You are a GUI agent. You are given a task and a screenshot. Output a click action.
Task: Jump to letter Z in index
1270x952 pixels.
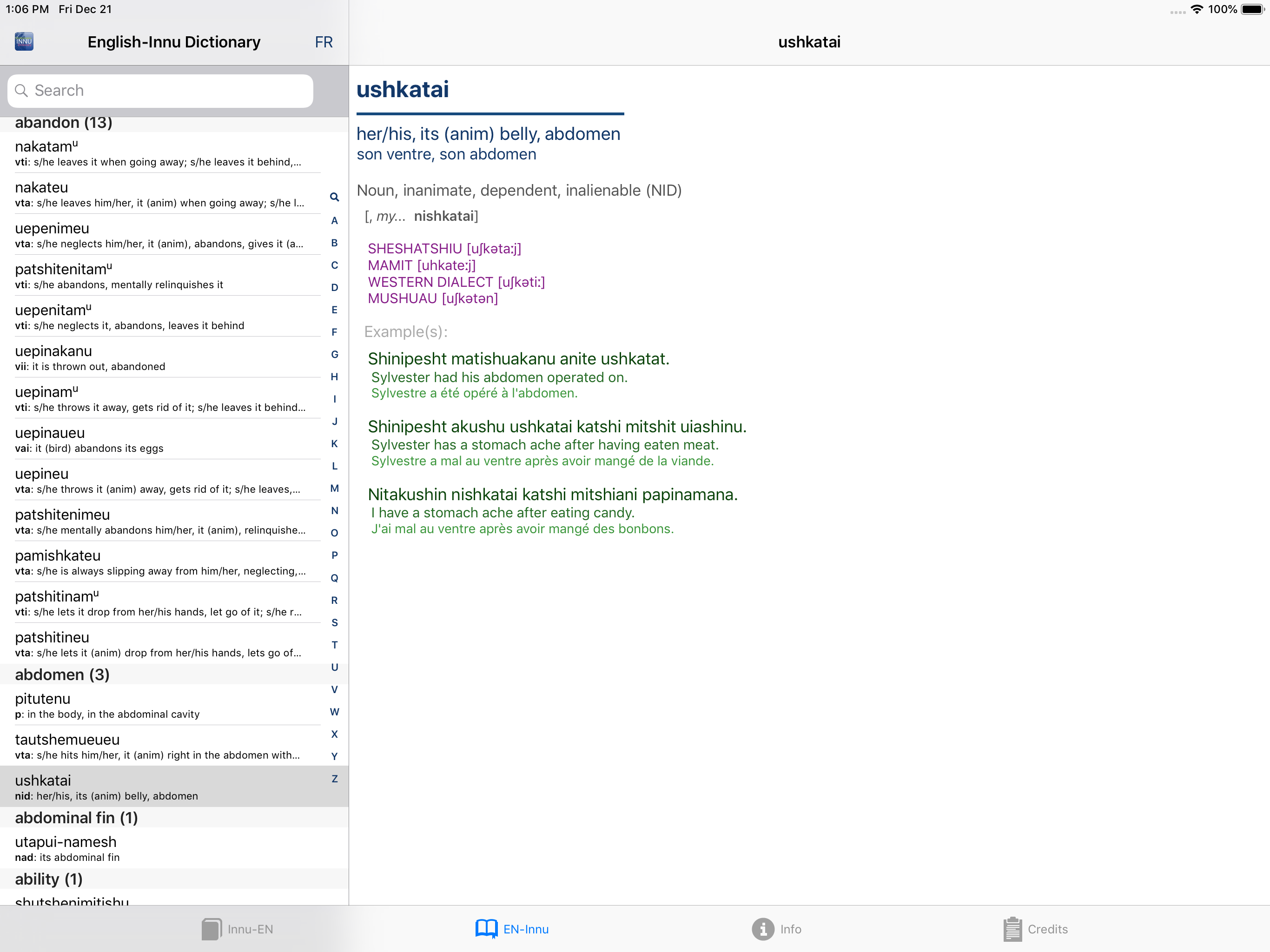click(x=334, y=779)
